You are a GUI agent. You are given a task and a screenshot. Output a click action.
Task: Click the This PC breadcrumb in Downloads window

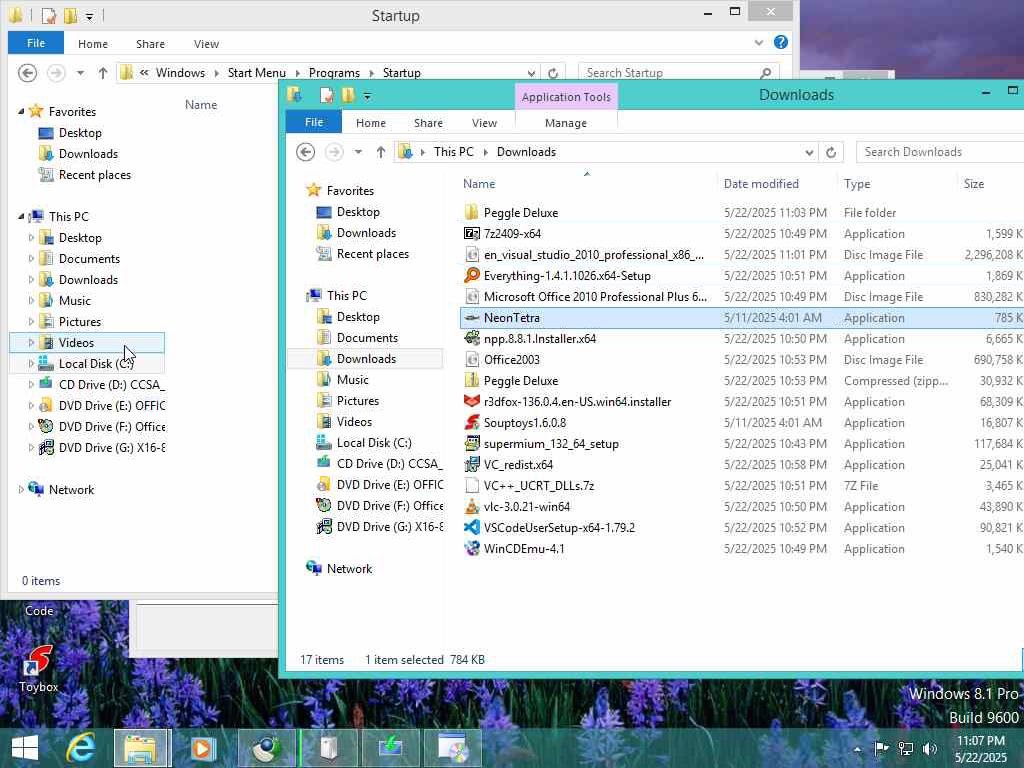454,152
